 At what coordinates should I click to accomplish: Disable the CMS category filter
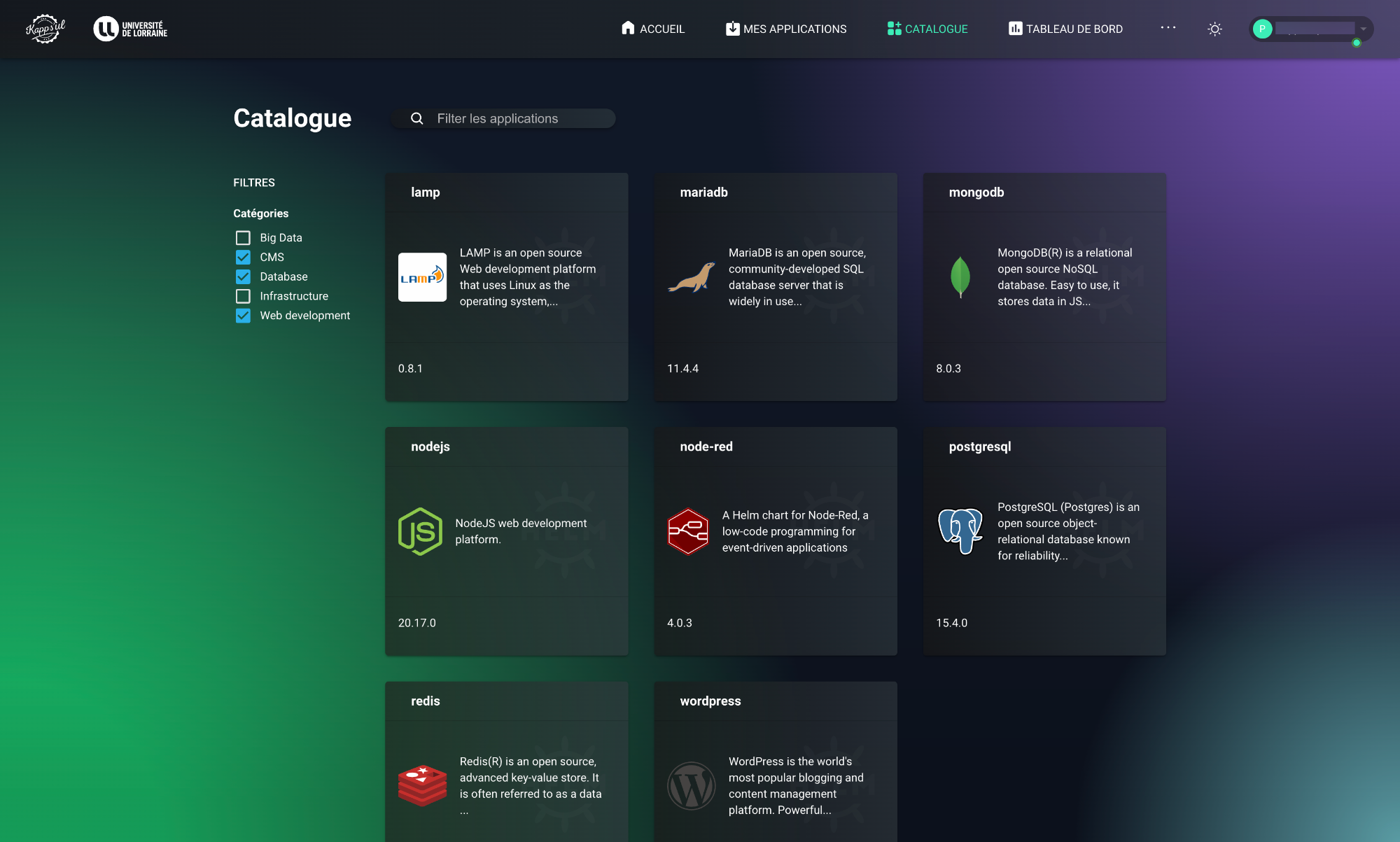coord(243,257)
